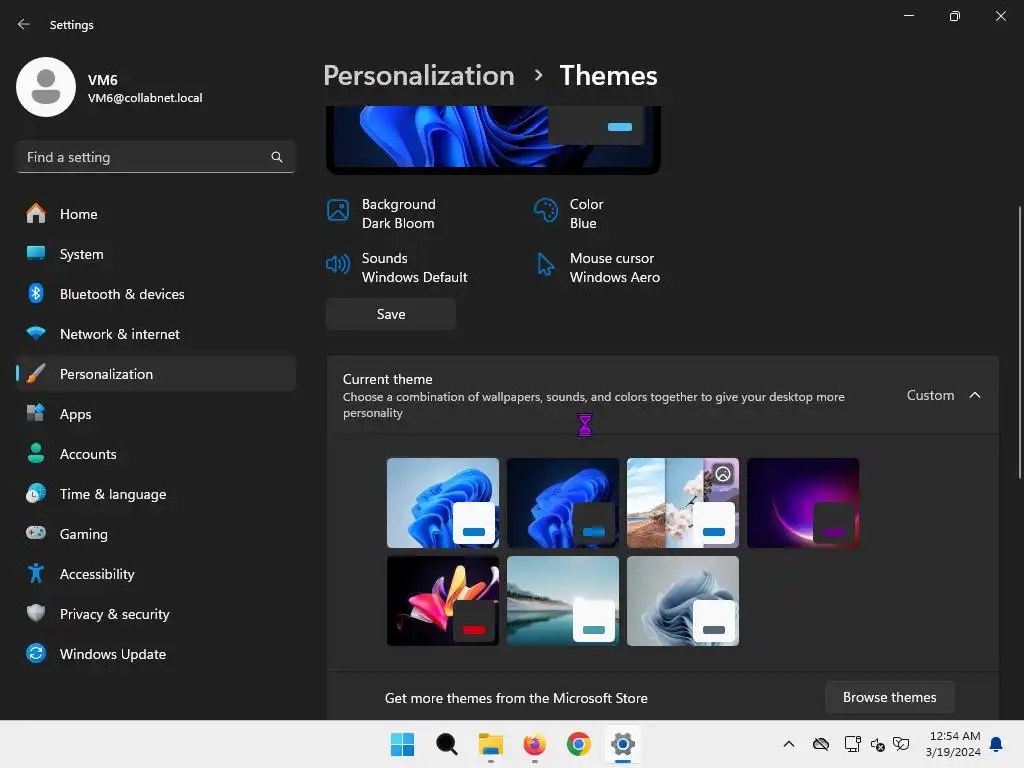Select the Windows light bloom theme
This screenshot has height=768, width=1024.
coord(443,503)
